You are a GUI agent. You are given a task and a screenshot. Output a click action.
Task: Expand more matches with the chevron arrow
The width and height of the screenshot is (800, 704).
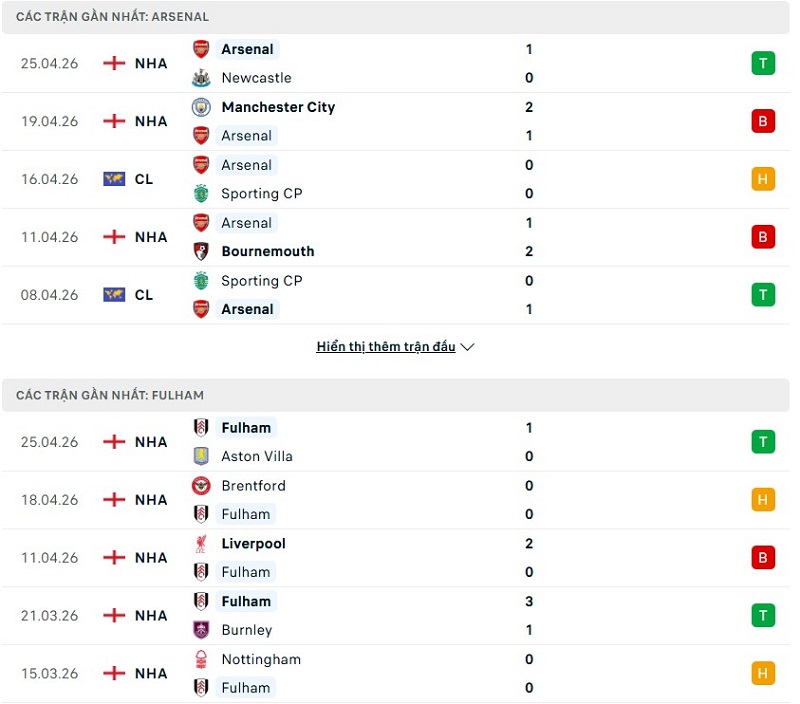coord(466,347)
